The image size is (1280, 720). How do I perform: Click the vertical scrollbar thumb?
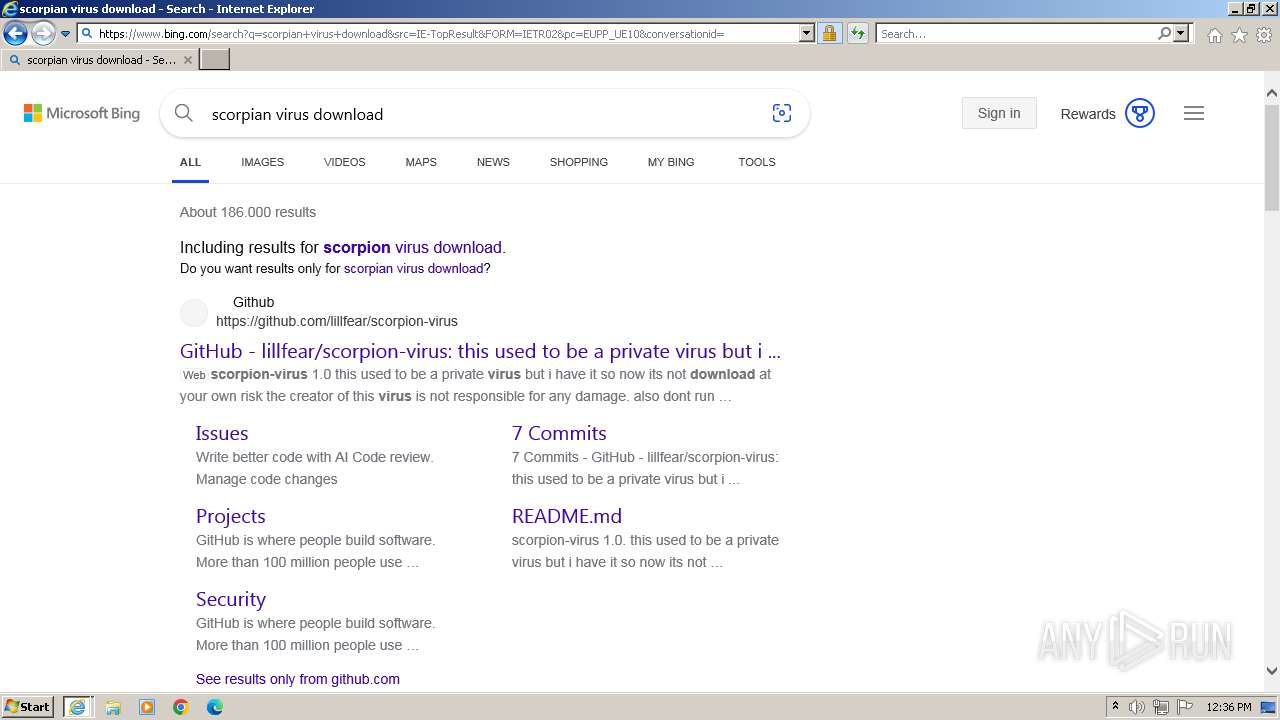tap(1272, 156)
